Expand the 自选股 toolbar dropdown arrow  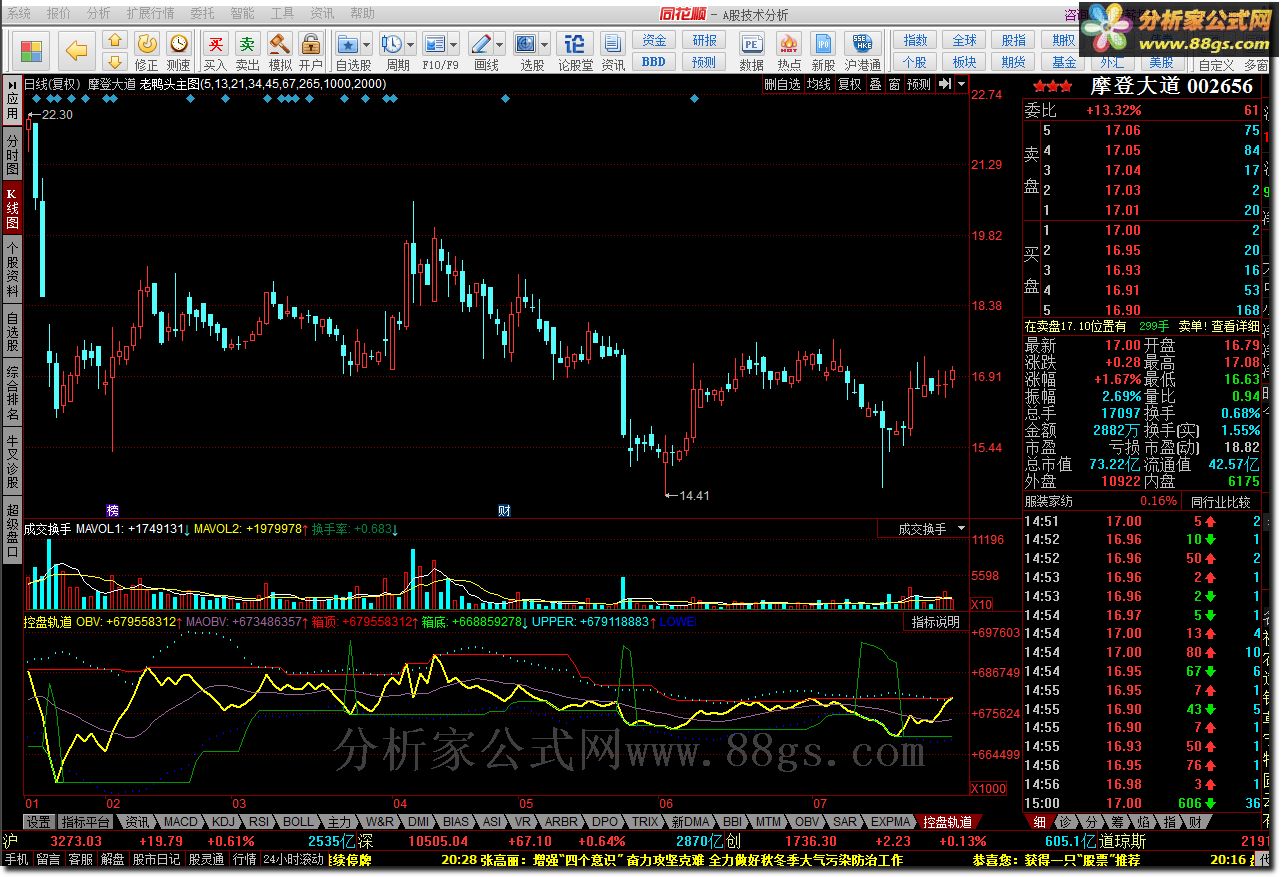(x=367, y=45)
